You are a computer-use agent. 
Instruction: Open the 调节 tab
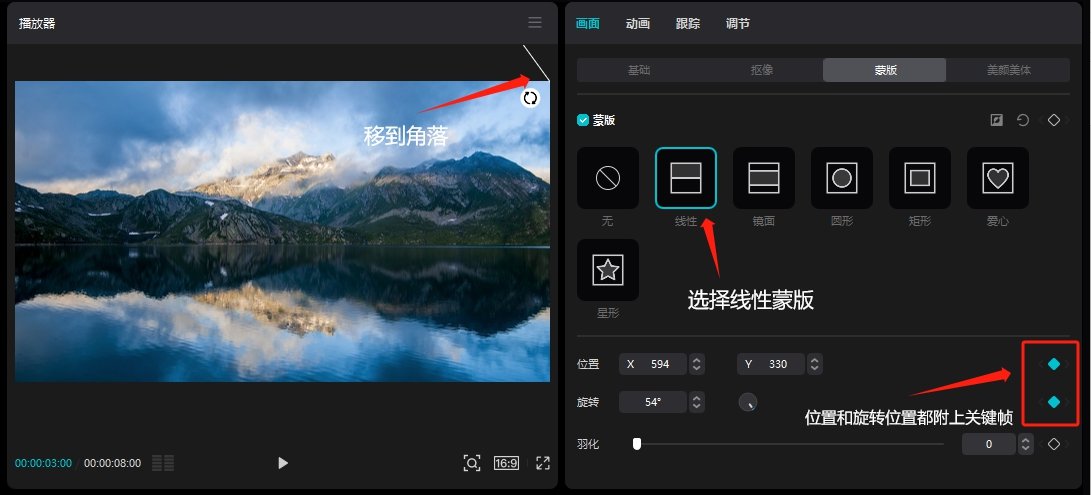tap(738, 24)
